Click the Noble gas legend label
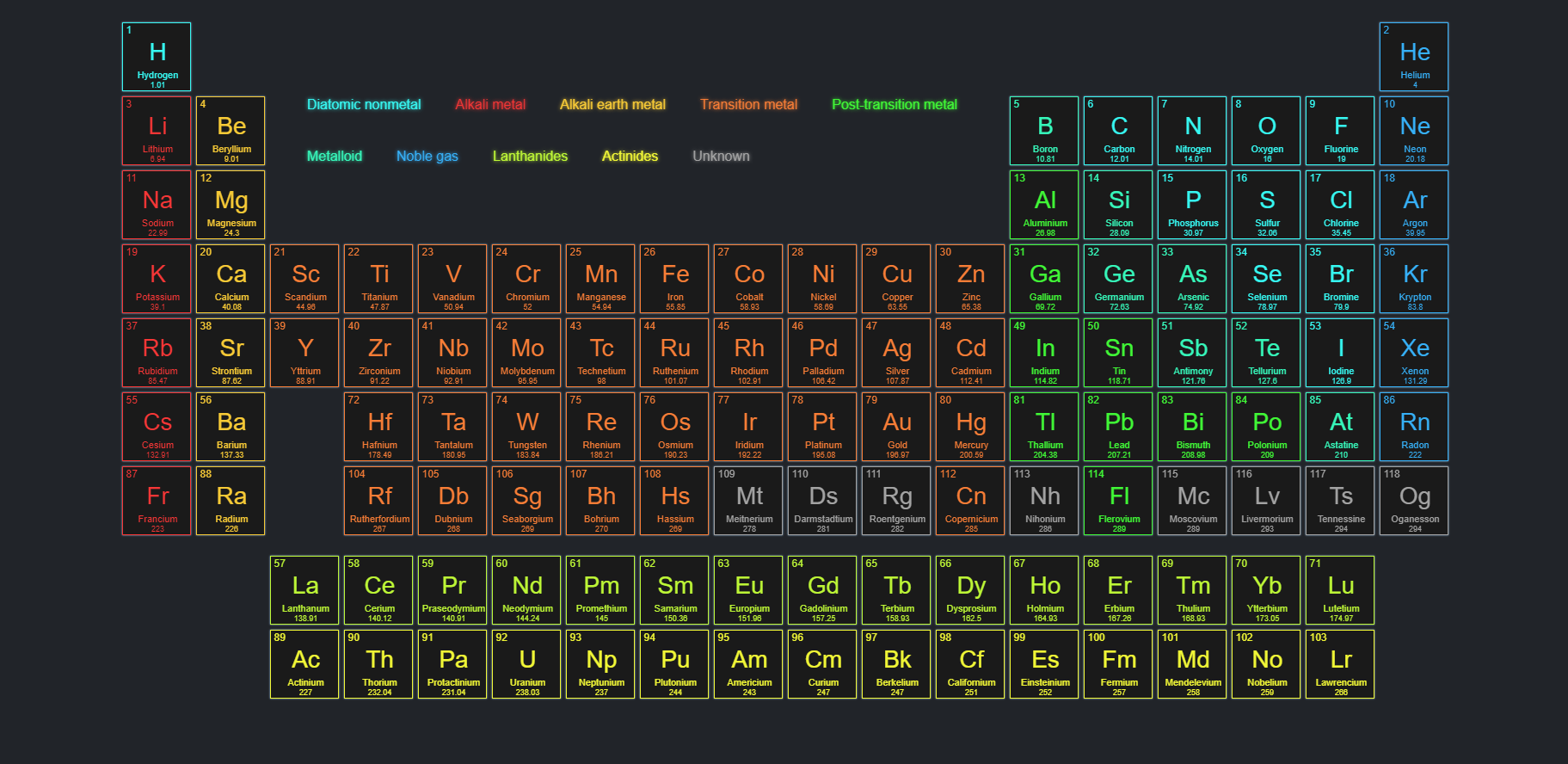This screenshot has width=1568, height=764. pos(427,156)
